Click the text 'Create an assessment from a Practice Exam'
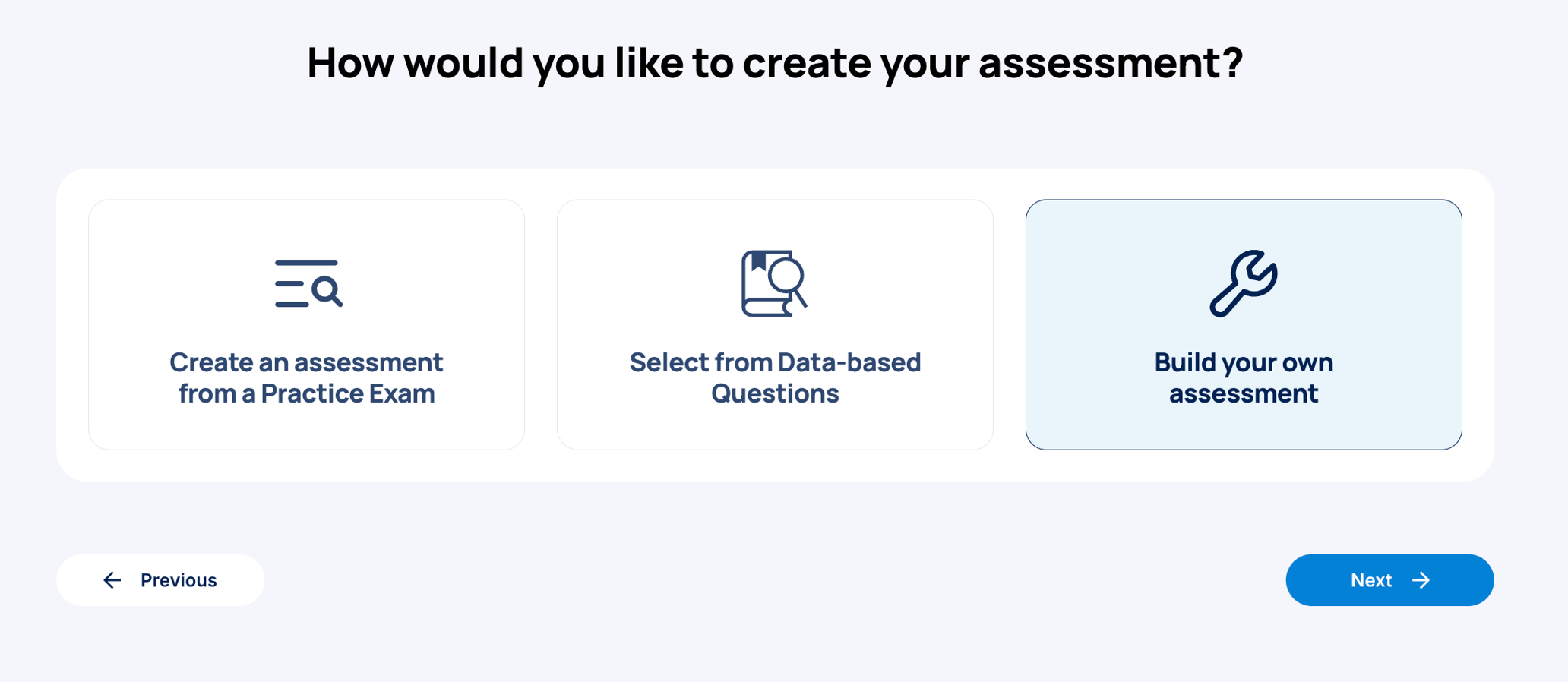This screenshot has height=682, width=1568. click(x=306, y=377)
